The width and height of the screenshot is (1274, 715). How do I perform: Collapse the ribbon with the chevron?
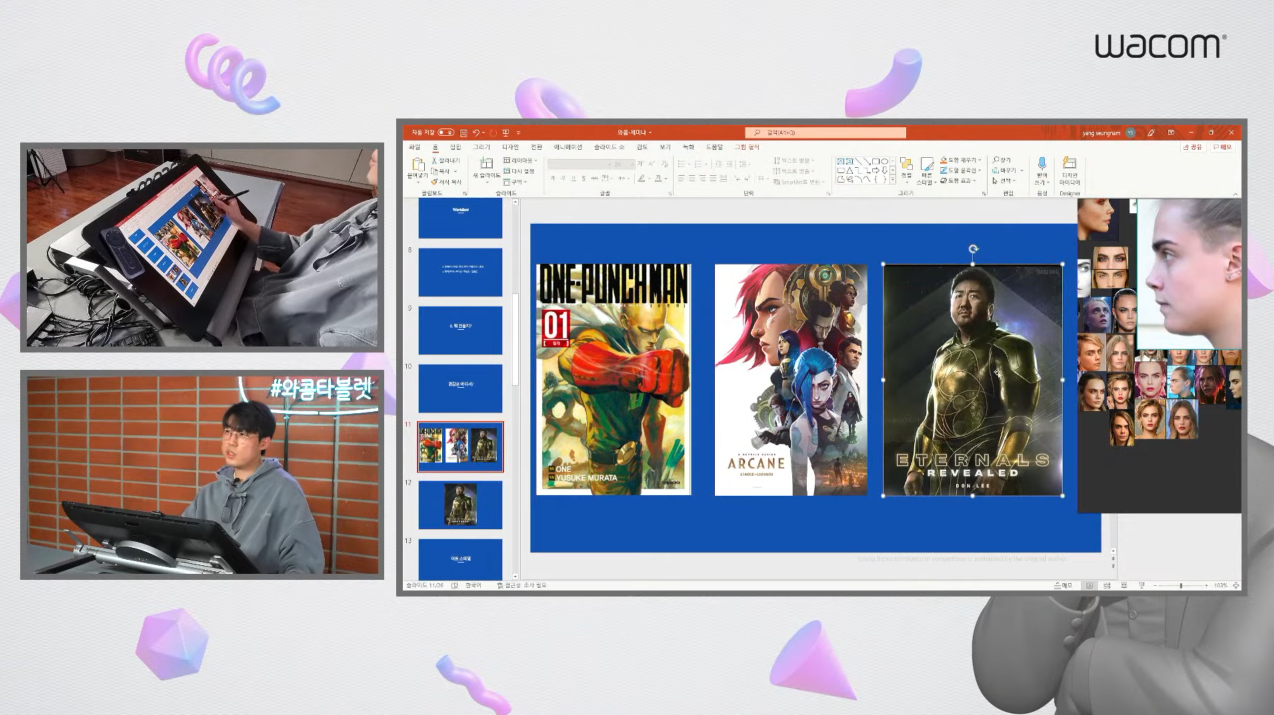[1235, 194]
